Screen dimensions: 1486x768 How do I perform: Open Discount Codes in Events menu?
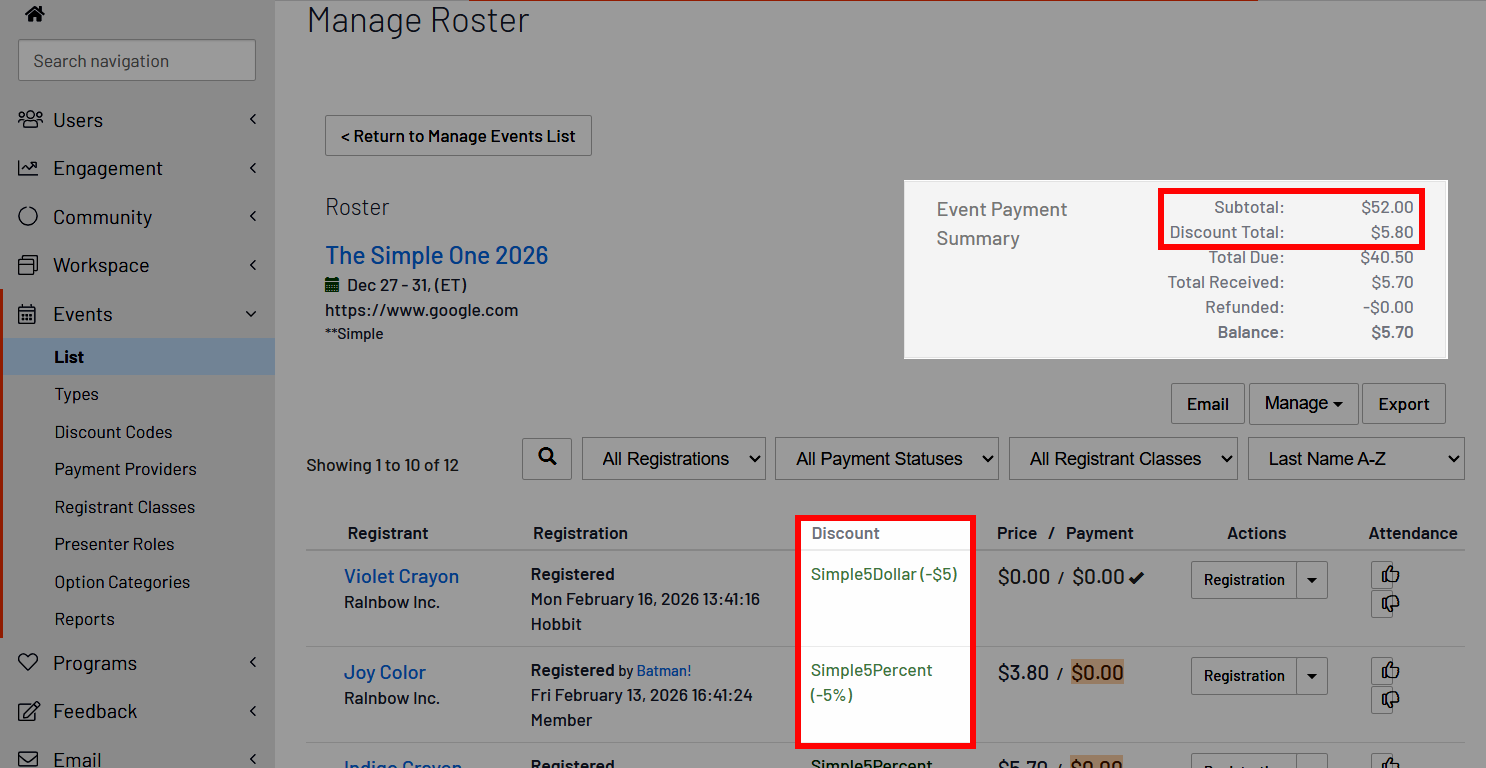[113, 432]
